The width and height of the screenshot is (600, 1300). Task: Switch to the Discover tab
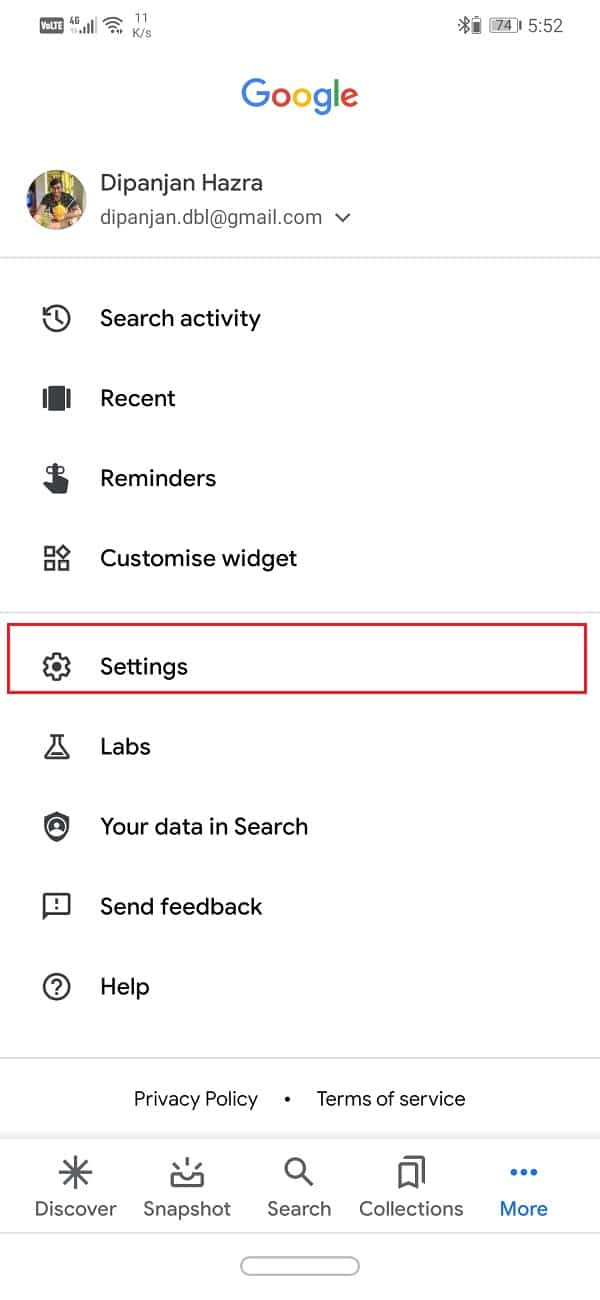click(76, 1188)
